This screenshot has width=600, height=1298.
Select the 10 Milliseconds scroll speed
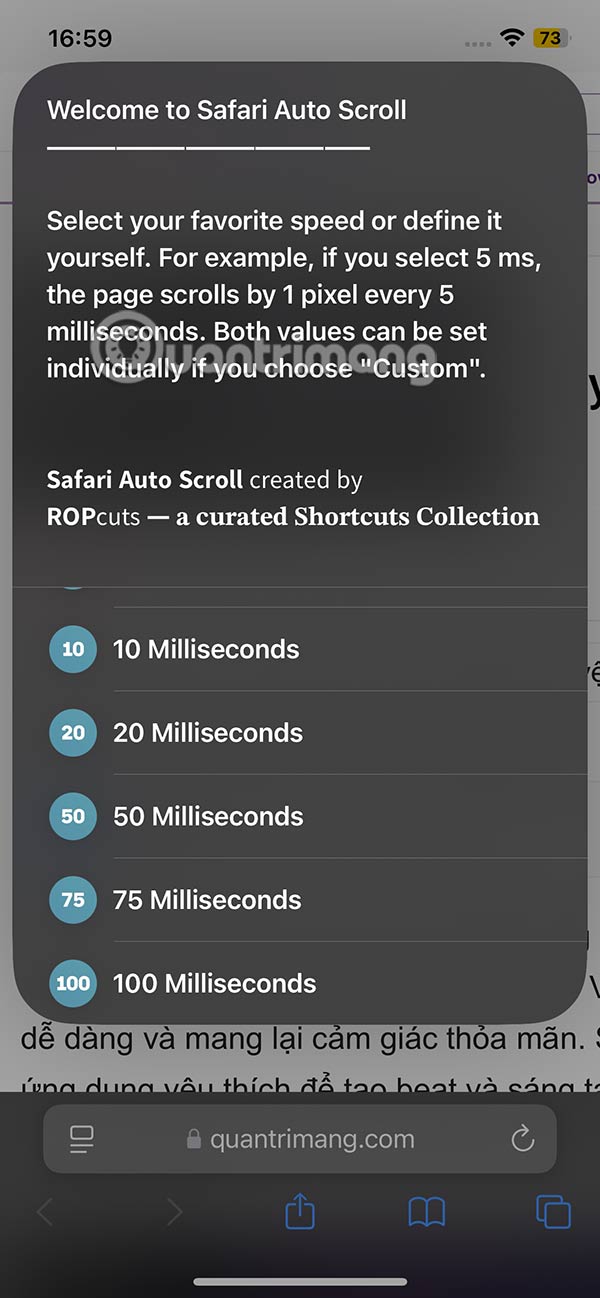(x=206, y=649)
